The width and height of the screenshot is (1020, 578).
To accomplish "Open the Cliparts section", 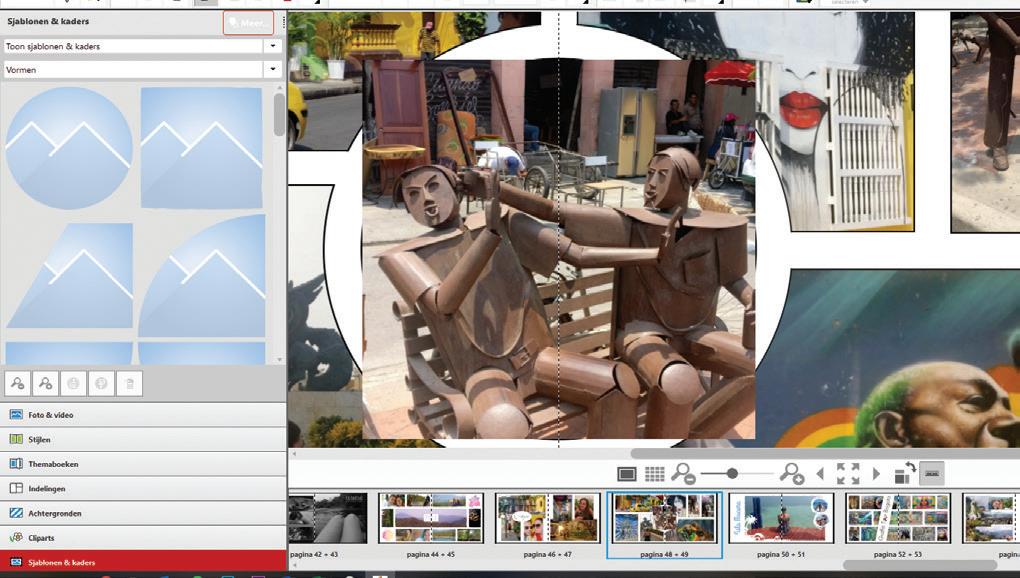I will pyautogui.click(x=143, y=538).
